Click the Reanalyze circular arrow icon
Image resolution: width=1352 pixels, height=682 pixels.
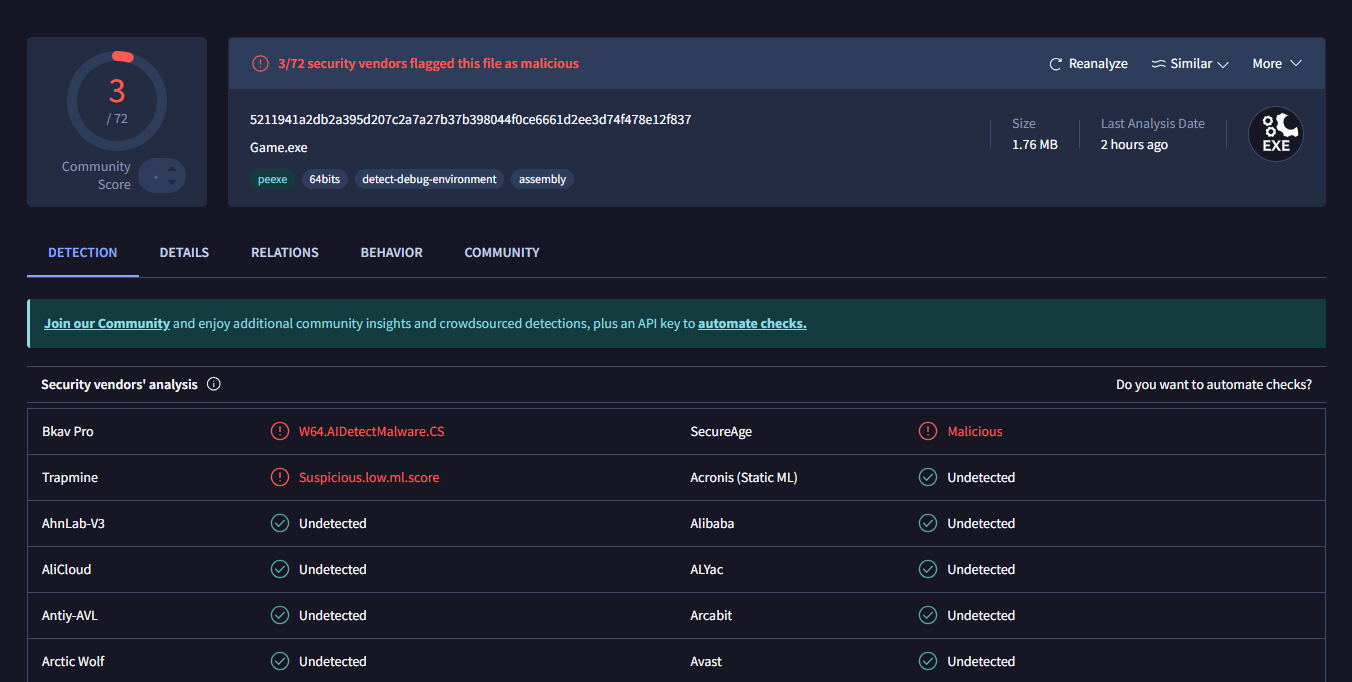(x=1055, y=64)
